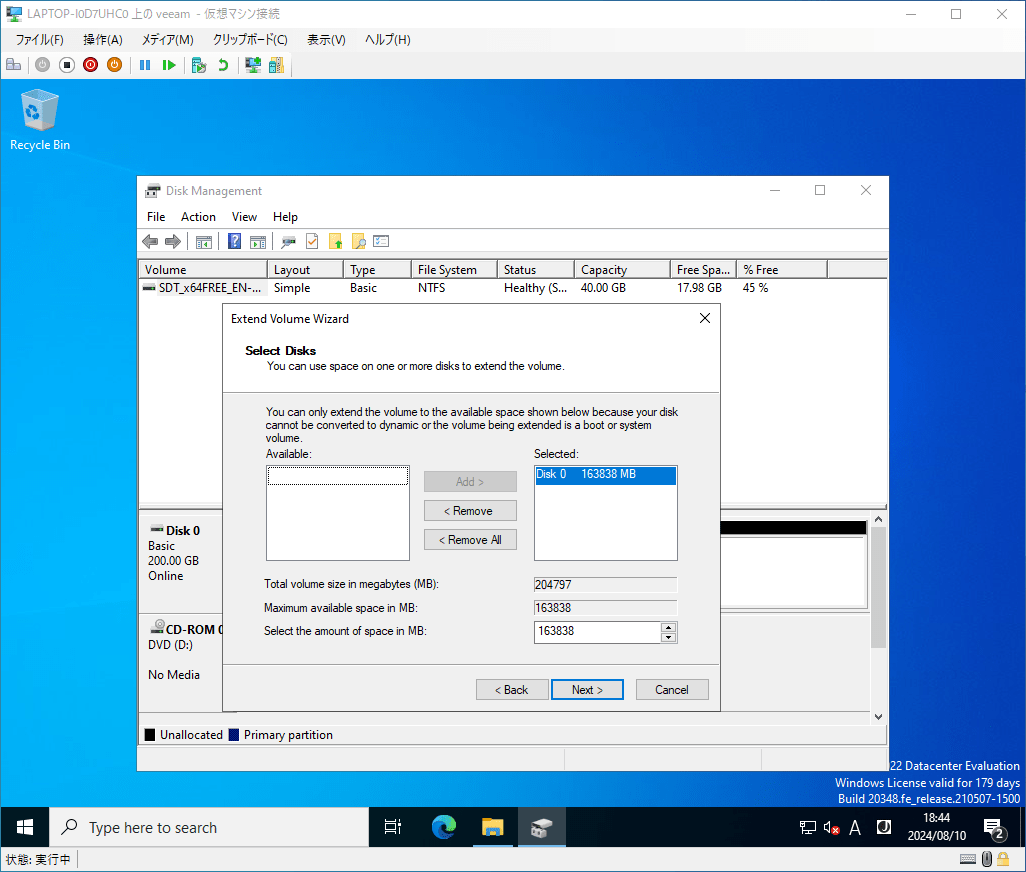Open Recycle Bin on the desktop
The height and width of the screenshot is (872, 1026).
coord(40,120)
